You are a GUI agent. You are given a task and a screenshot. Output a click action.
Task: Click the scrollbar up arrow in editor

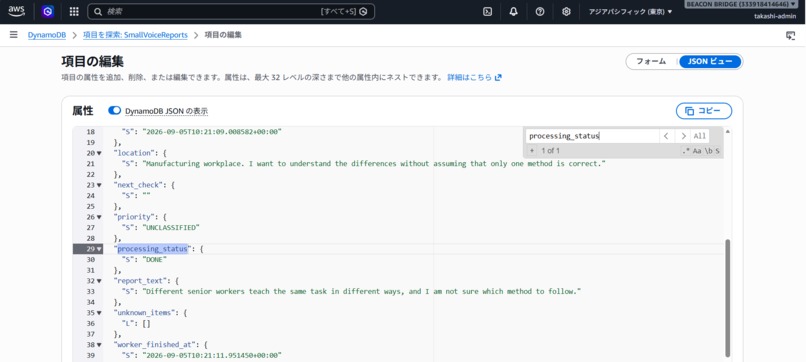click(727, 132)
